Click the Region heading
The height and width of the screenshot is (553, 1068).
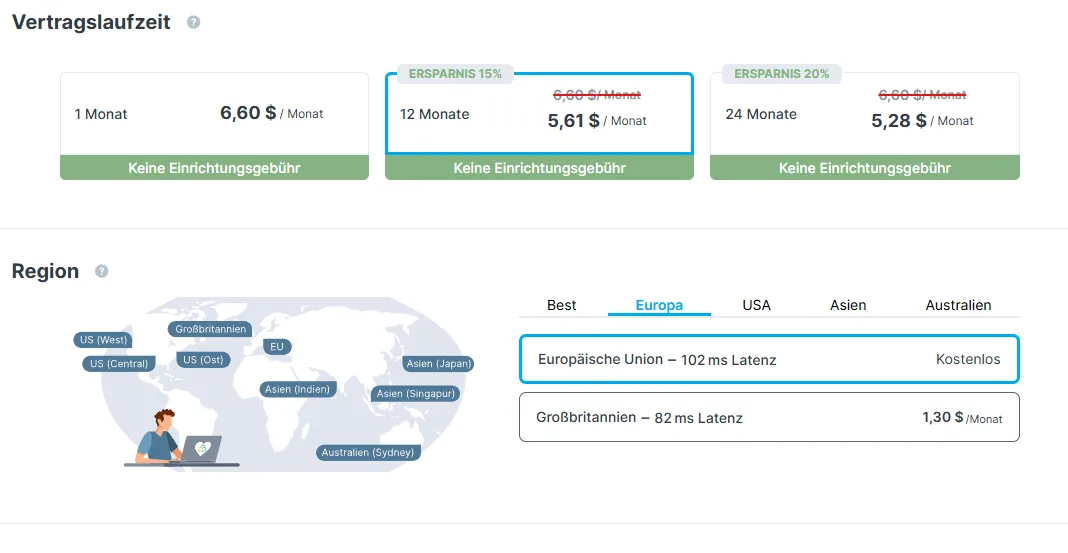(x=45, y=271)
